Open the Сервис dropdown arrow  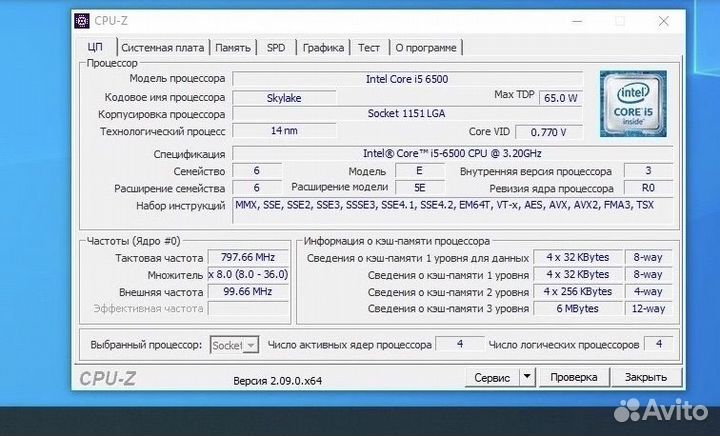click(527, 377)
